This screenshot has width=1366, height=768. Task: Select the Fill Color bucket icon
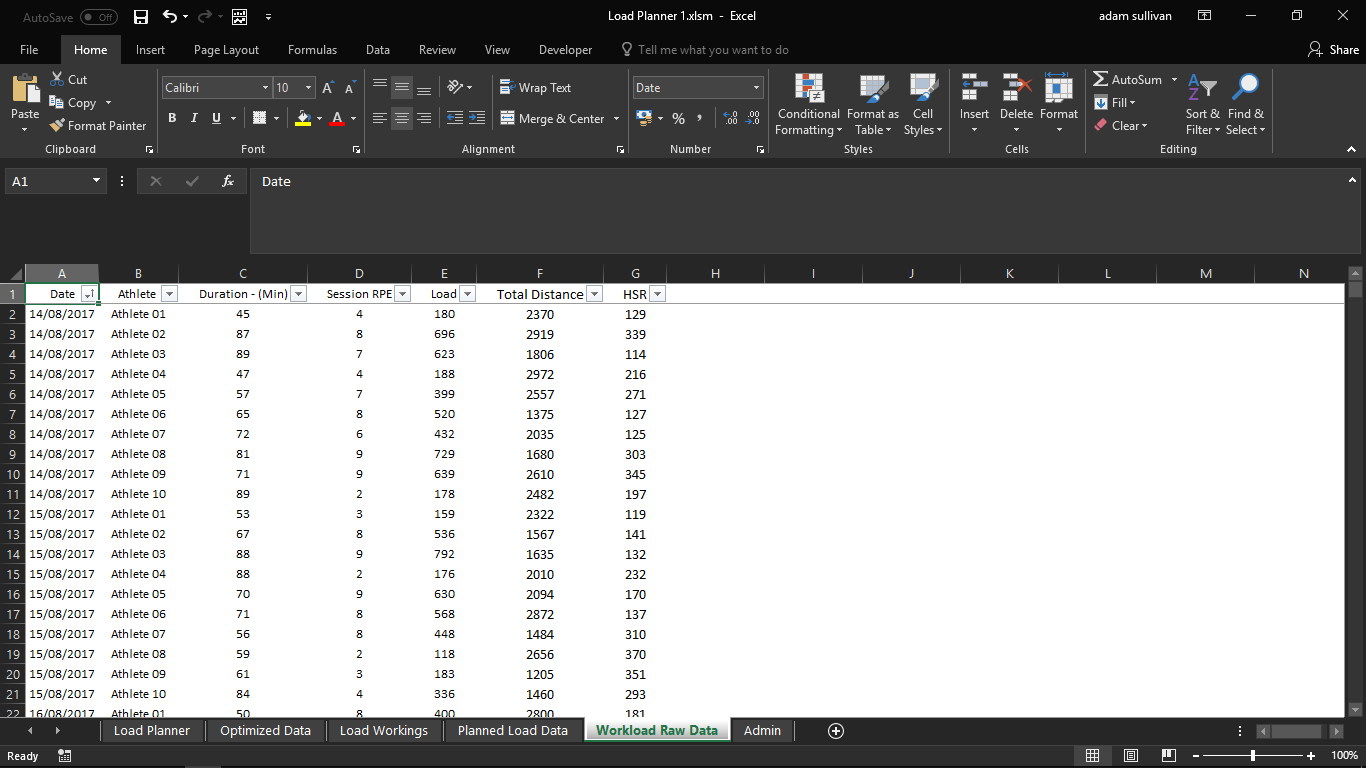coord(302,118)
